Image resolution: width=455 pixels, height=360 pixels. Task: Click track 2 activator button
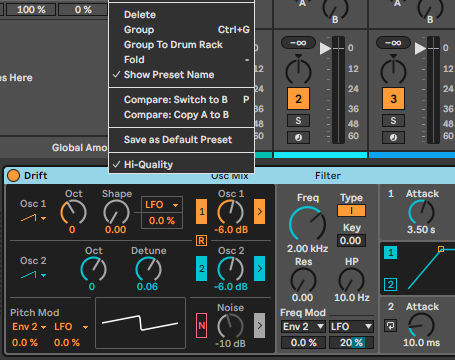click(x=298, y=99)
